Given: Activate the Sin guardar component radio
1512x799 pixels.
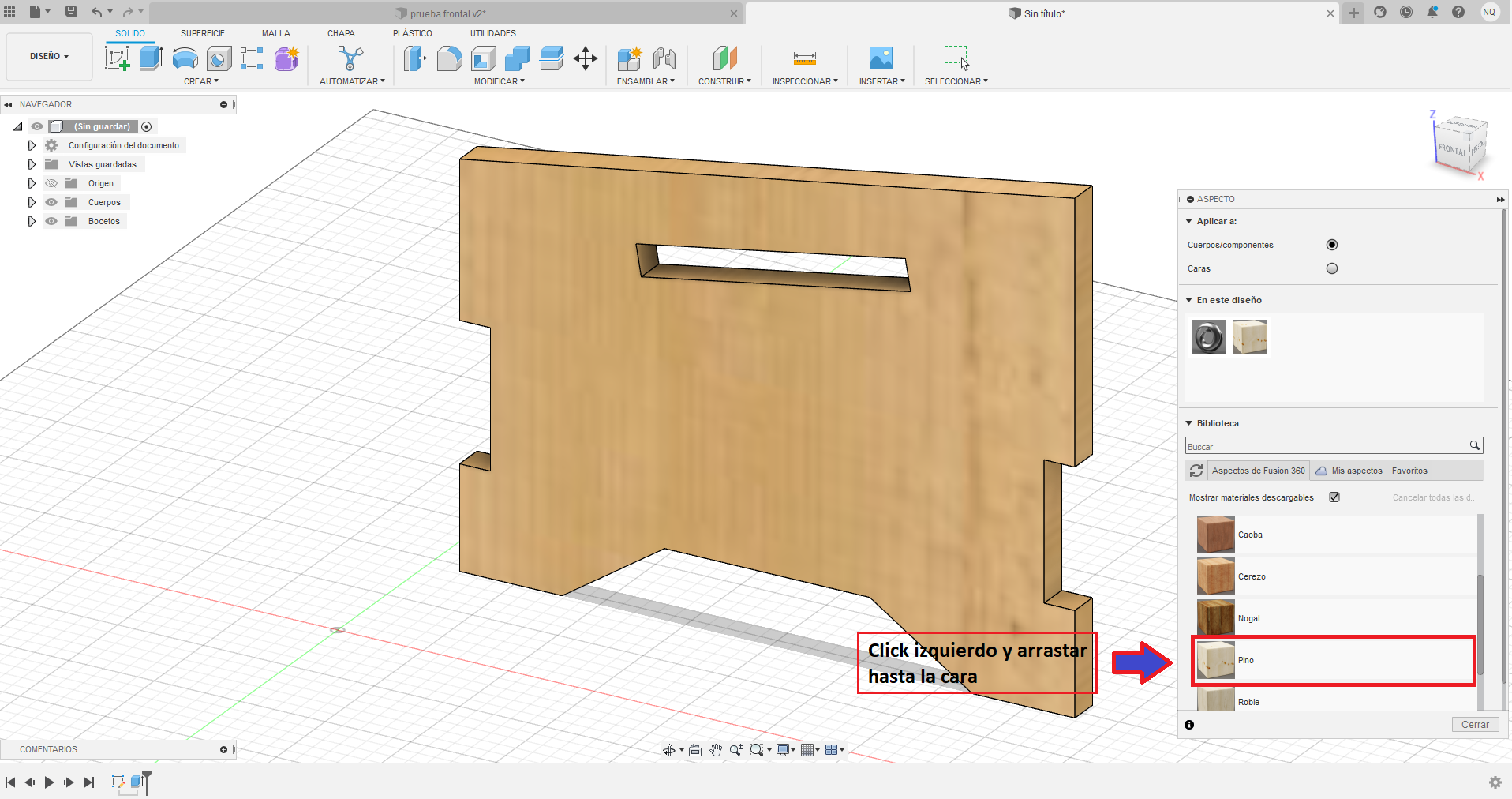Looking at the screenshot, I should [x=147, y=126].
